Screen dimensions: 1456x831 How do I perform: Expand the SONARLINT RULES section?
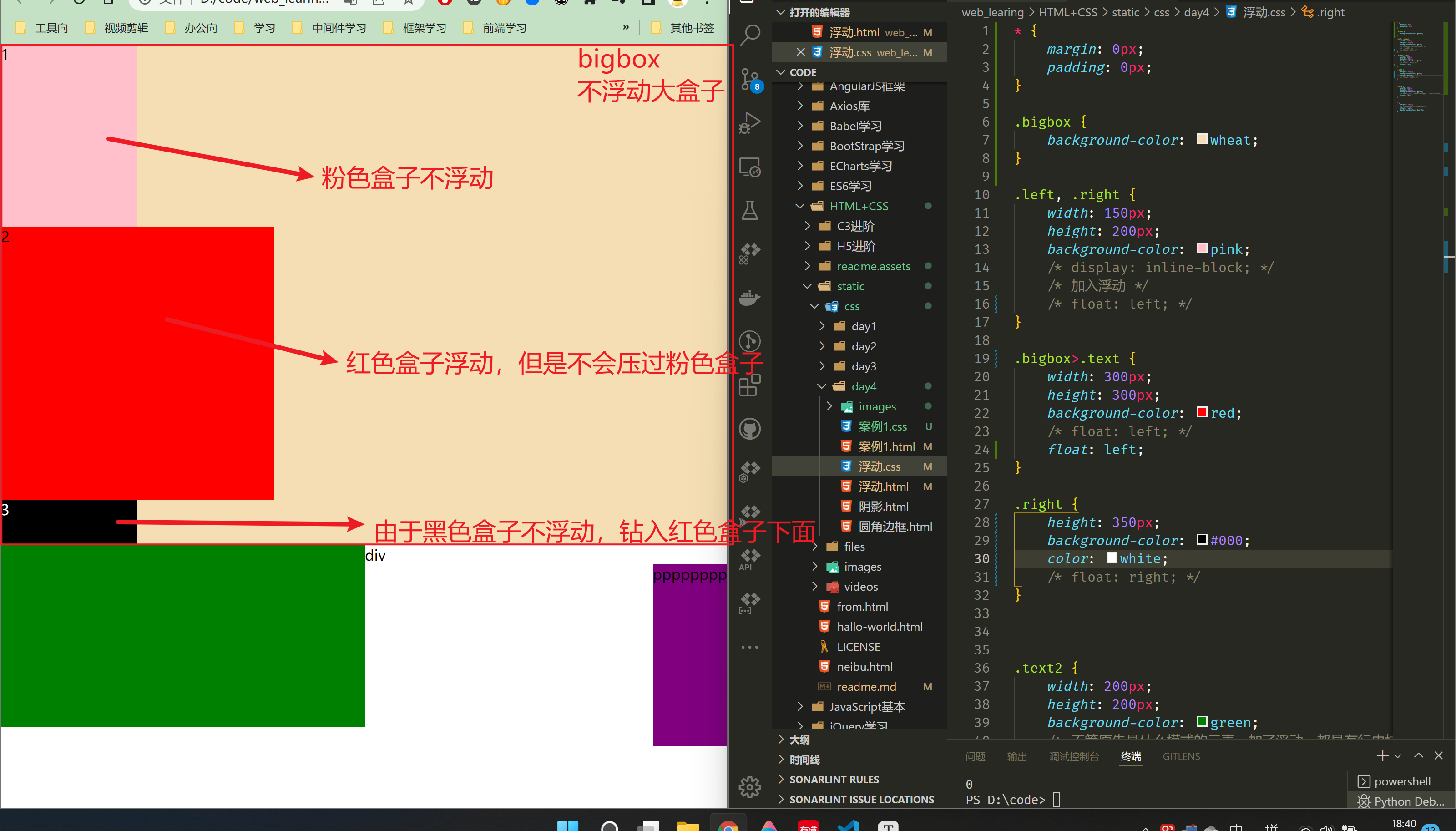[834, 780]
